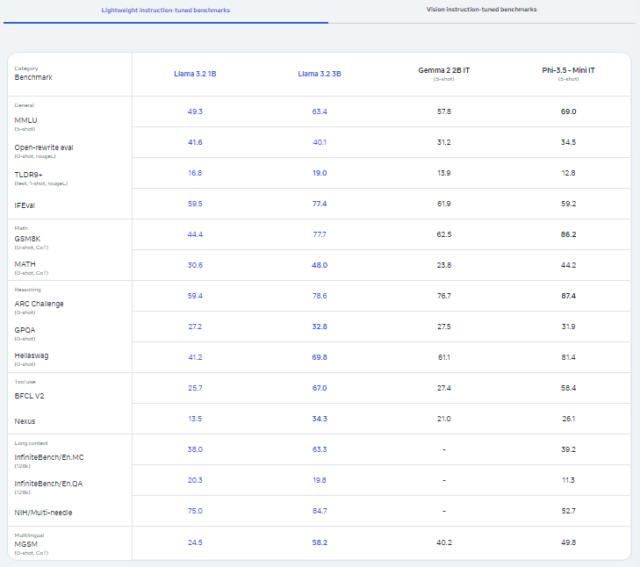Select the InfiniteBench/En.MC label
The width and height of the screenshot is (640, 567).
[x=49, y=457]
